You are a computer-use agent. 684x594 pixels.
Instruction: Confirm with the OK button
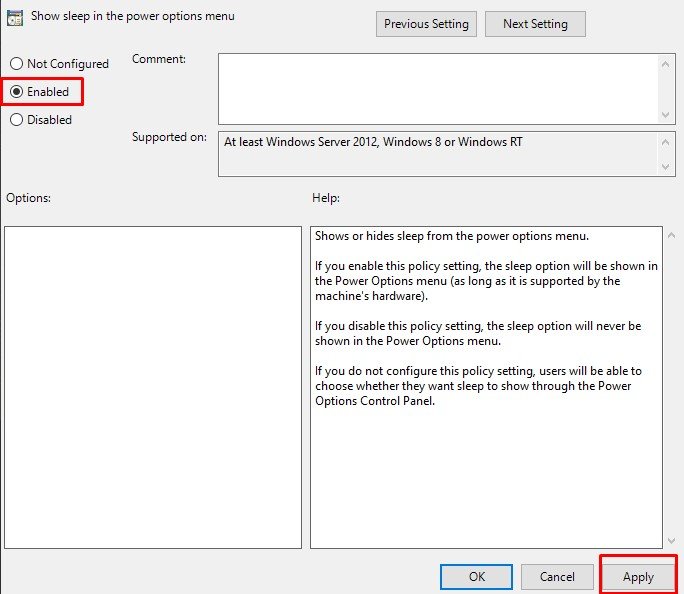click(x=476, y=577)
